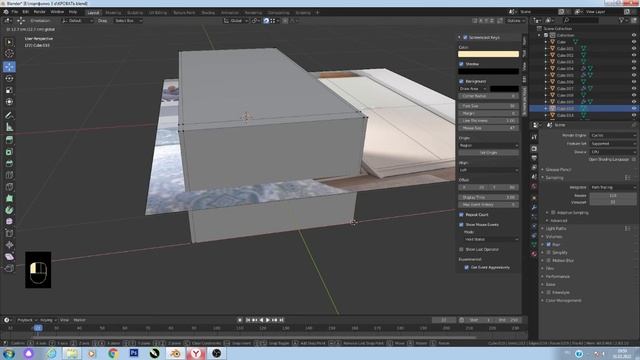Open Object properties tab
Image resolution: width=640 pixels, height=360 pixels.
point(534,198)
